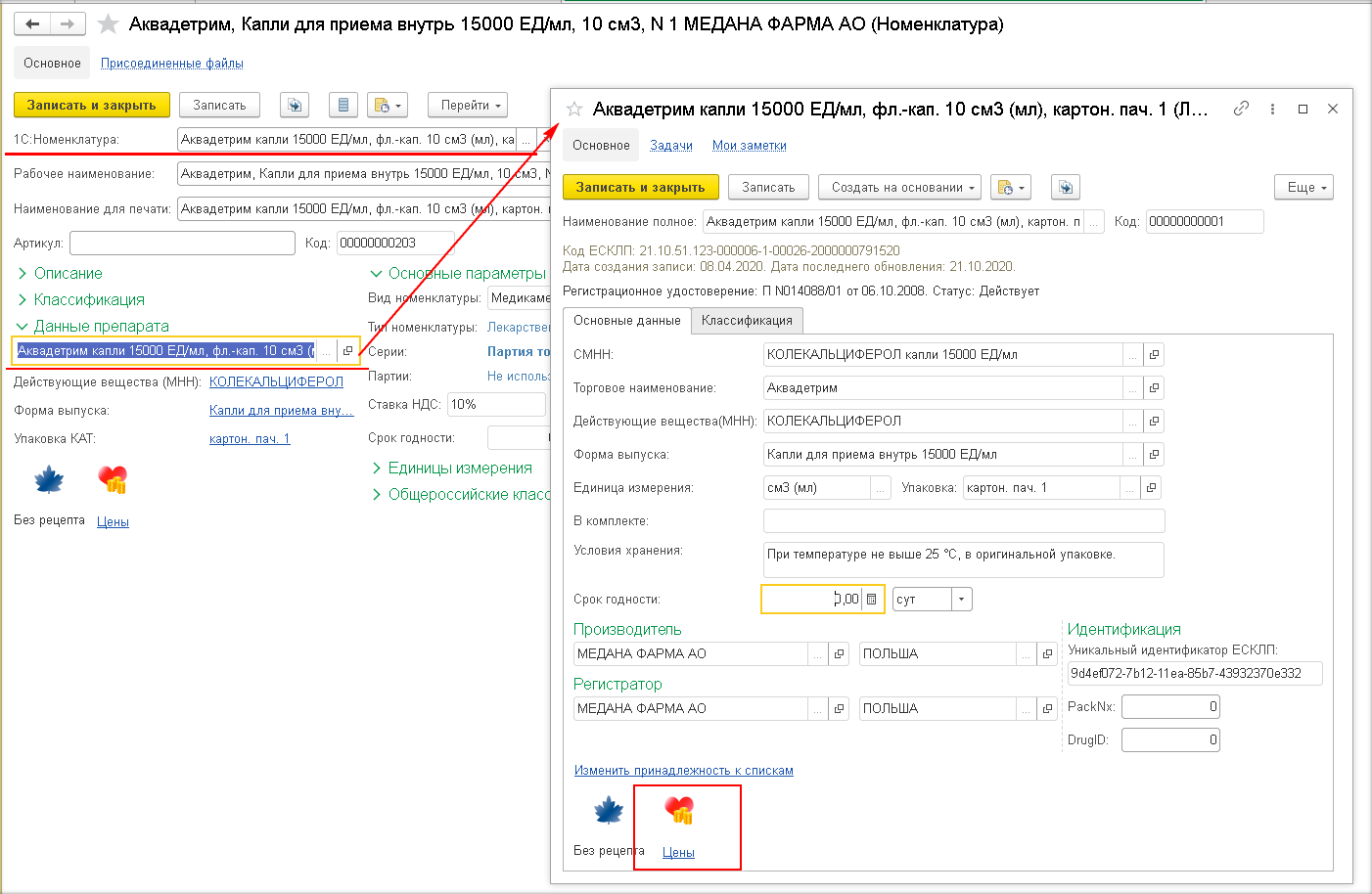
Task: Open the Задачи tab in popup
Action: click(671, 146)
